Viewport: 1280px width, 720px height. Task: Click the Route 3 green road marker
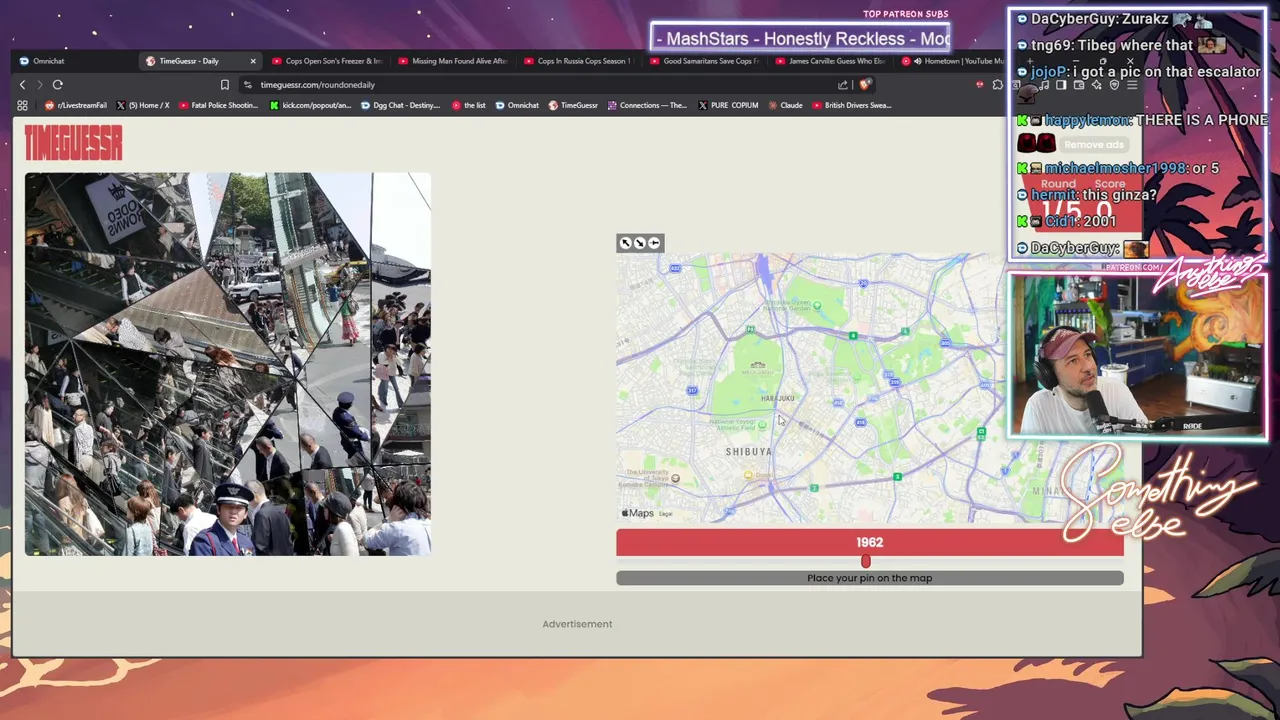click(x=897, y=477)
